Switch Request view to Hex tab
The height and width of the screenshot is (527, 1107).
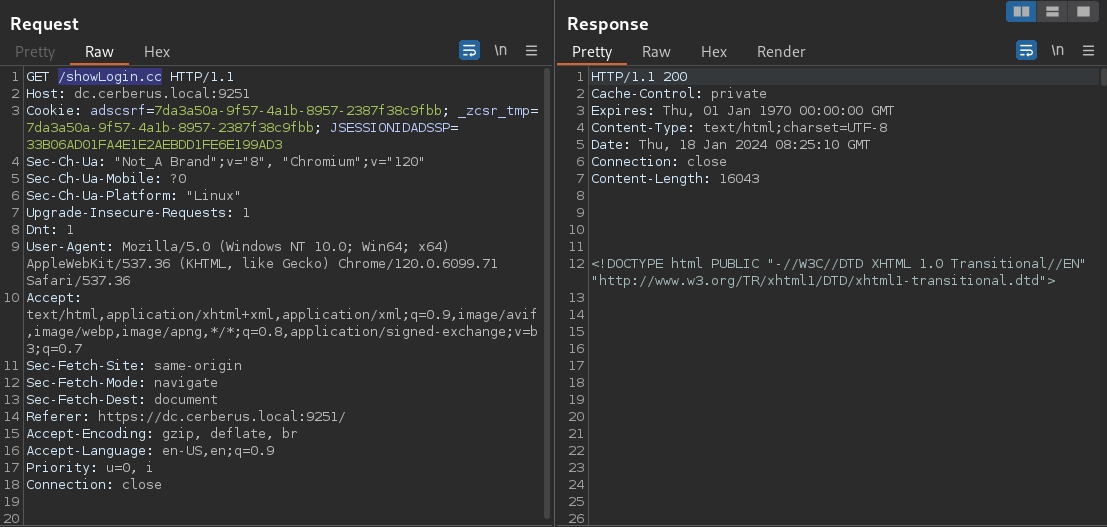pos(157,52)
